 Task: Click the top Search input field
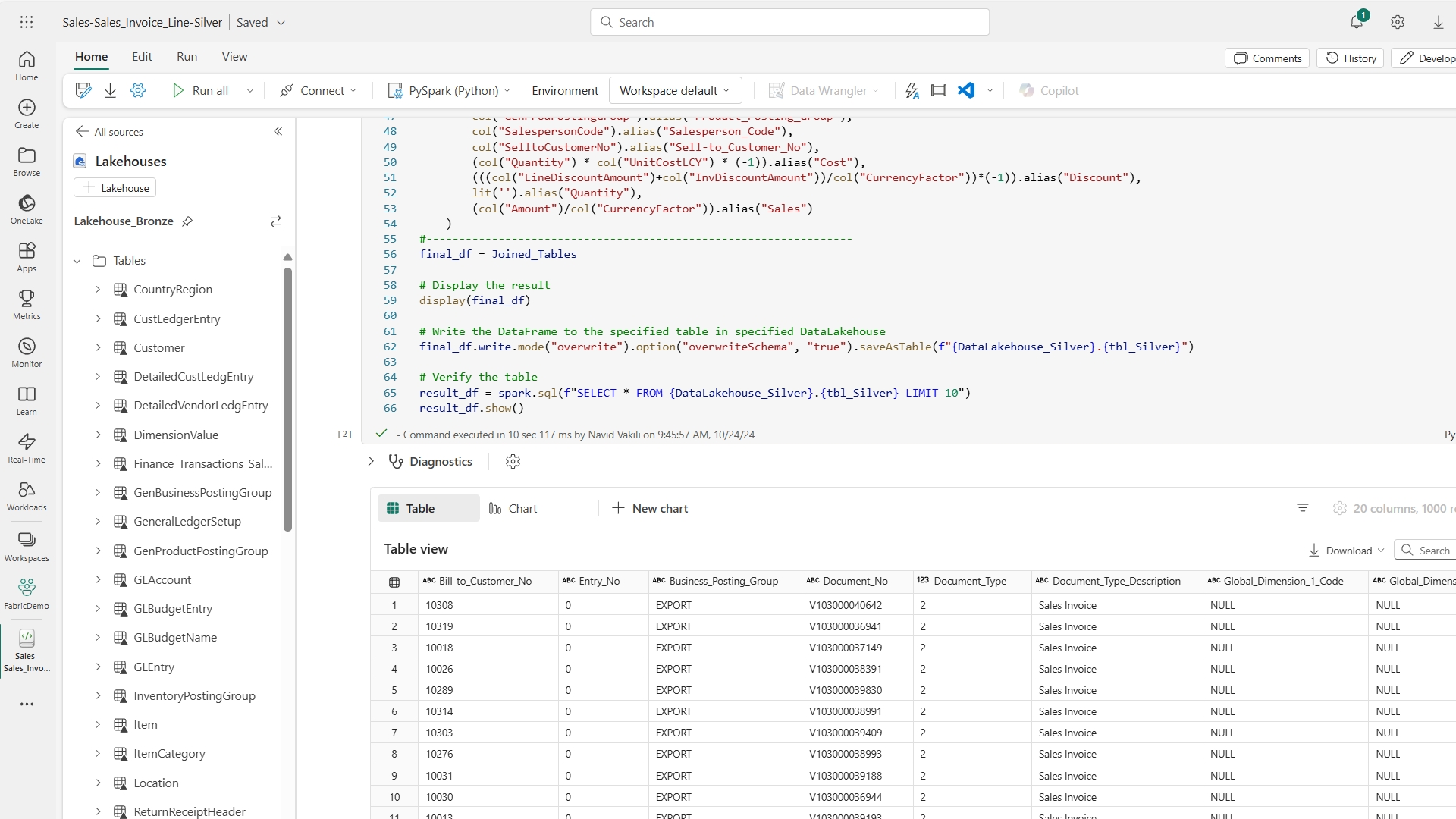pos(789,22)
